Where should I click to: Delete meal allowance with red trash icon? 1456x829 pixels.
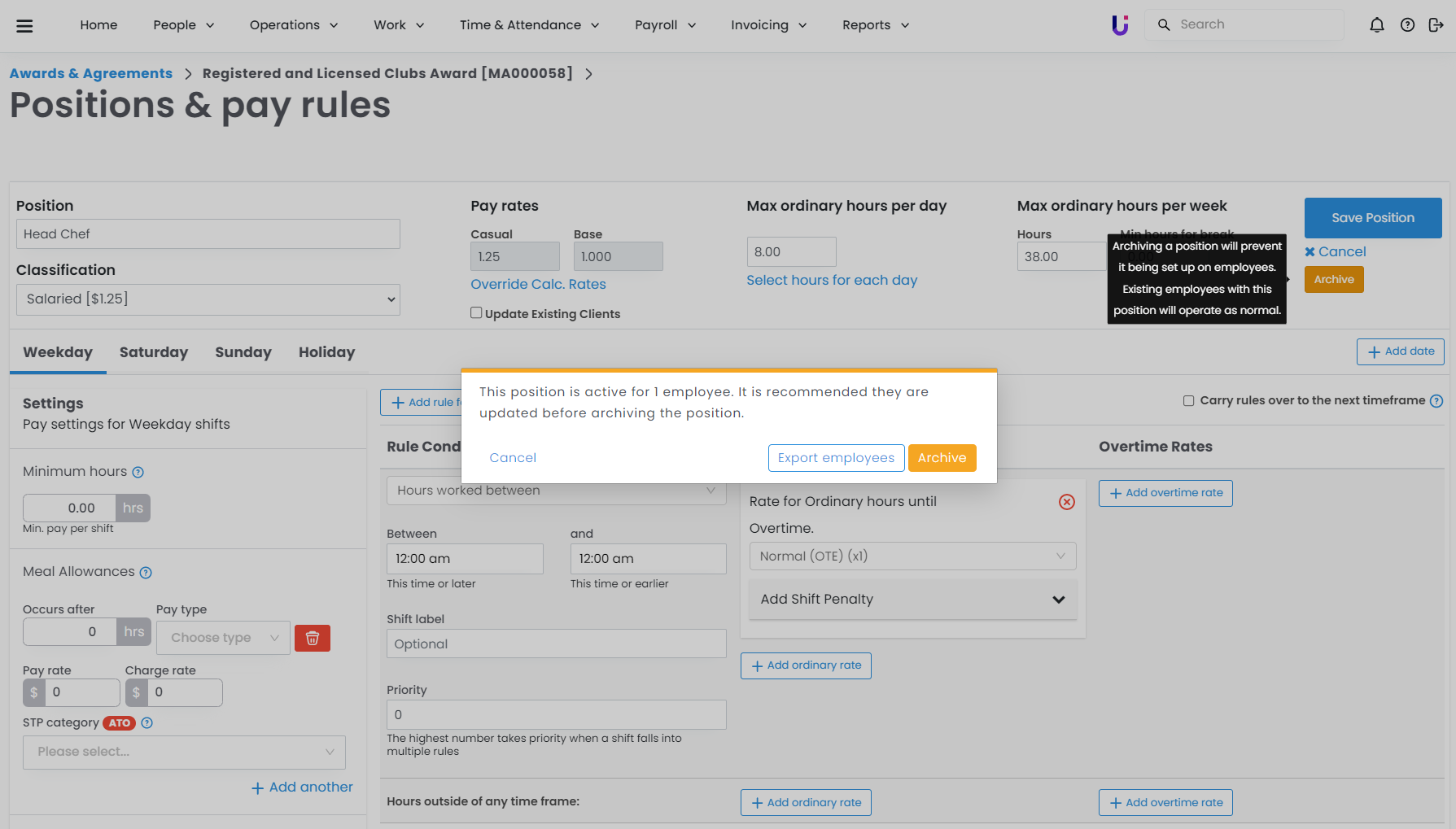coord(312,638)
